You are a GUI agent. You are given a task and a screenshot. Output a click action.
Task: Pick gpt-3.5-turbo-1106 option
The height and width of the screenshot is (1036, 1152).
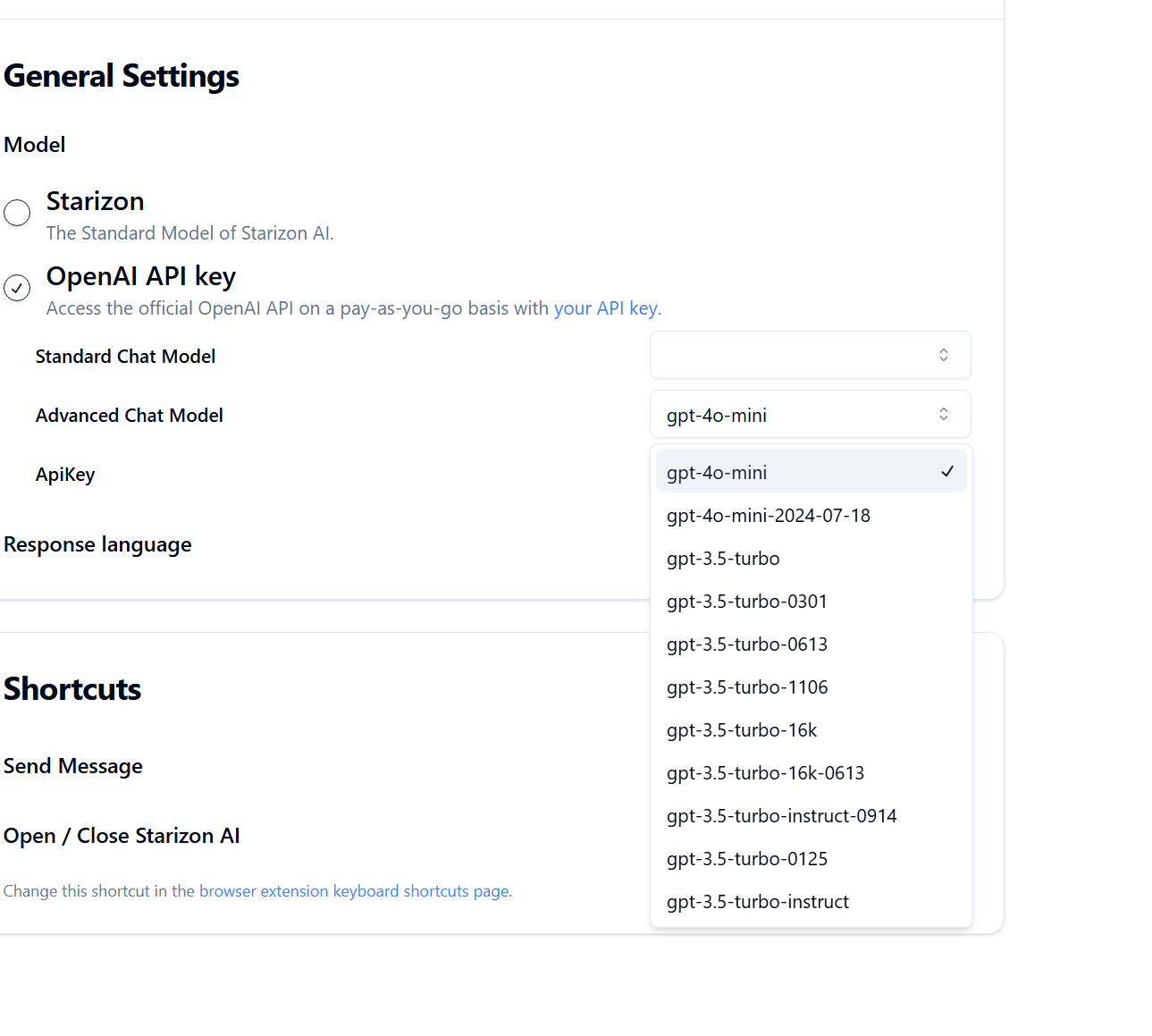pyautogui.click(x=811, y=686)
